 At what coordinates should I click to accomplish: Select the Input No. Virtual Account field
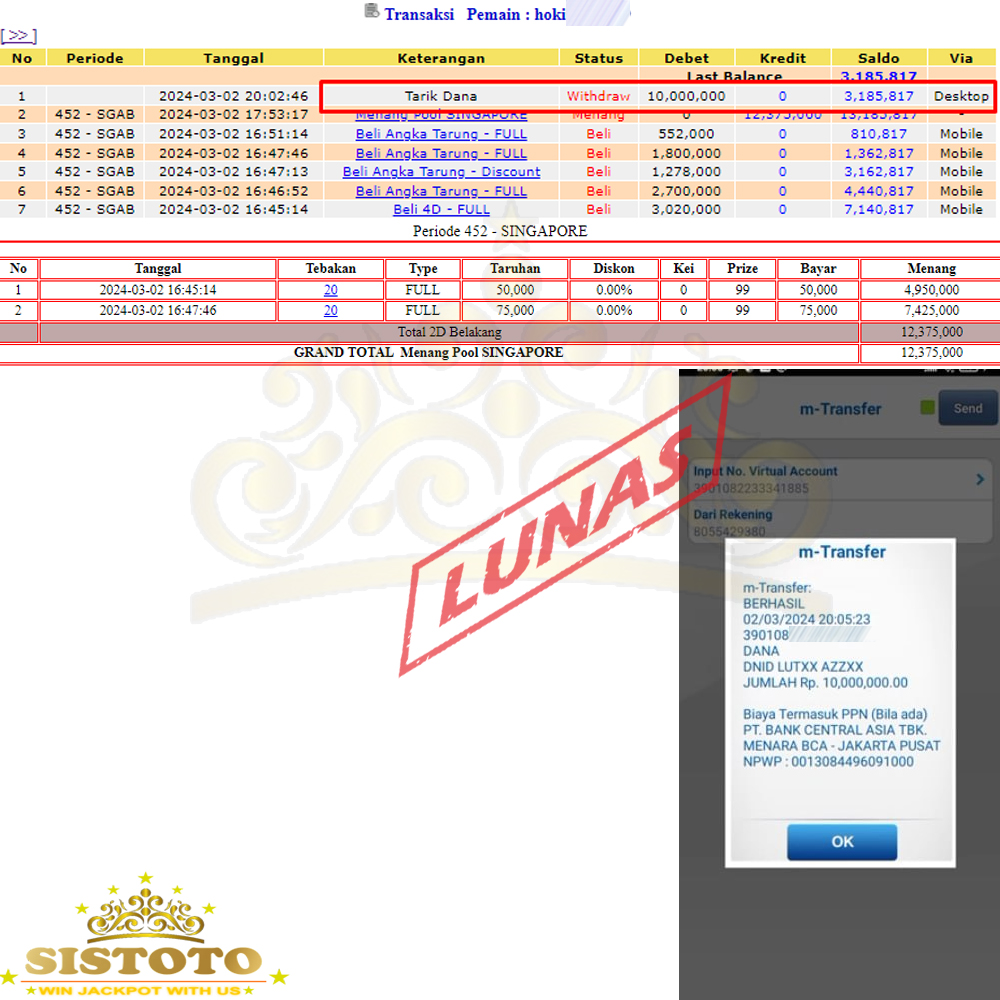[x=830, y=480]
